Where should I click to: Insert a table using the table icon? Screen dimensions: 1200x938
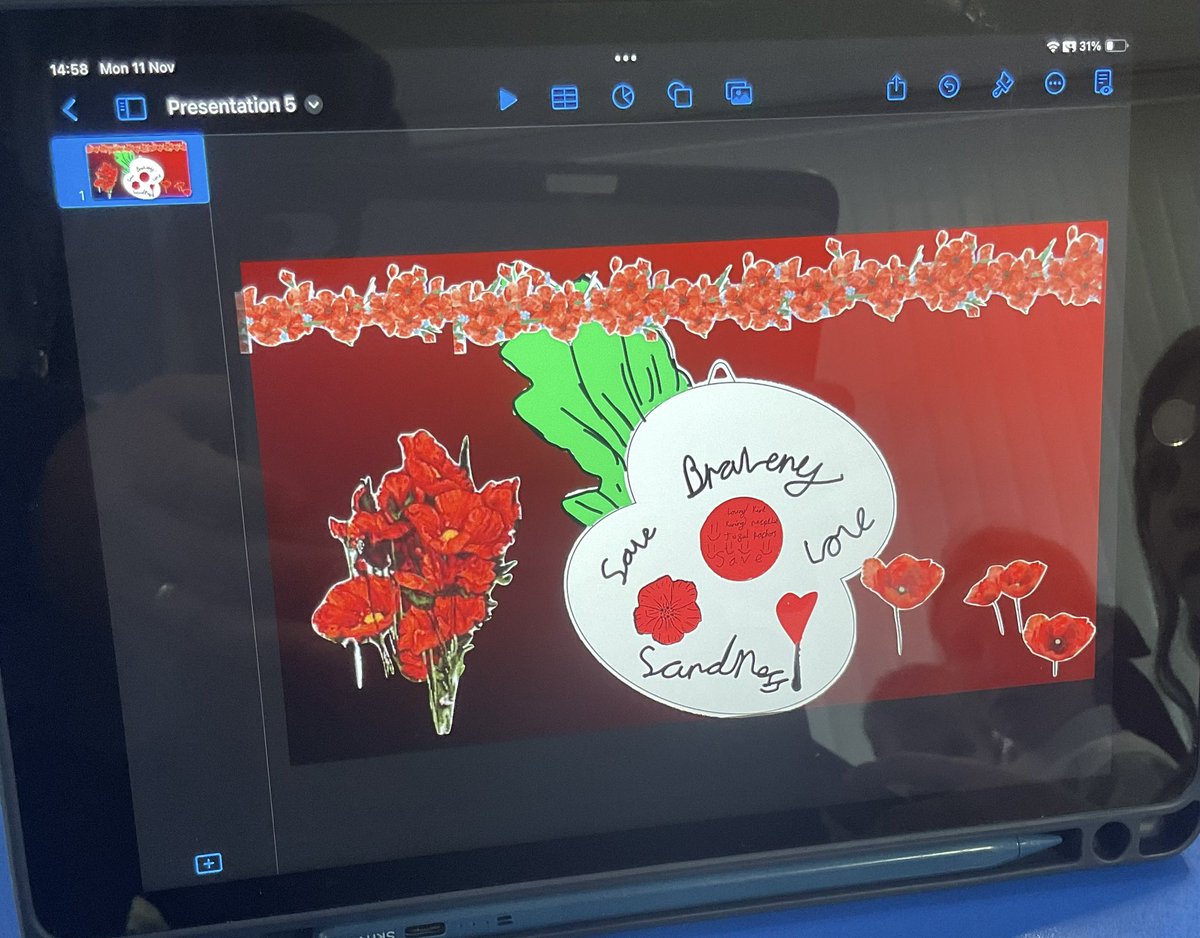pos(565,97)
